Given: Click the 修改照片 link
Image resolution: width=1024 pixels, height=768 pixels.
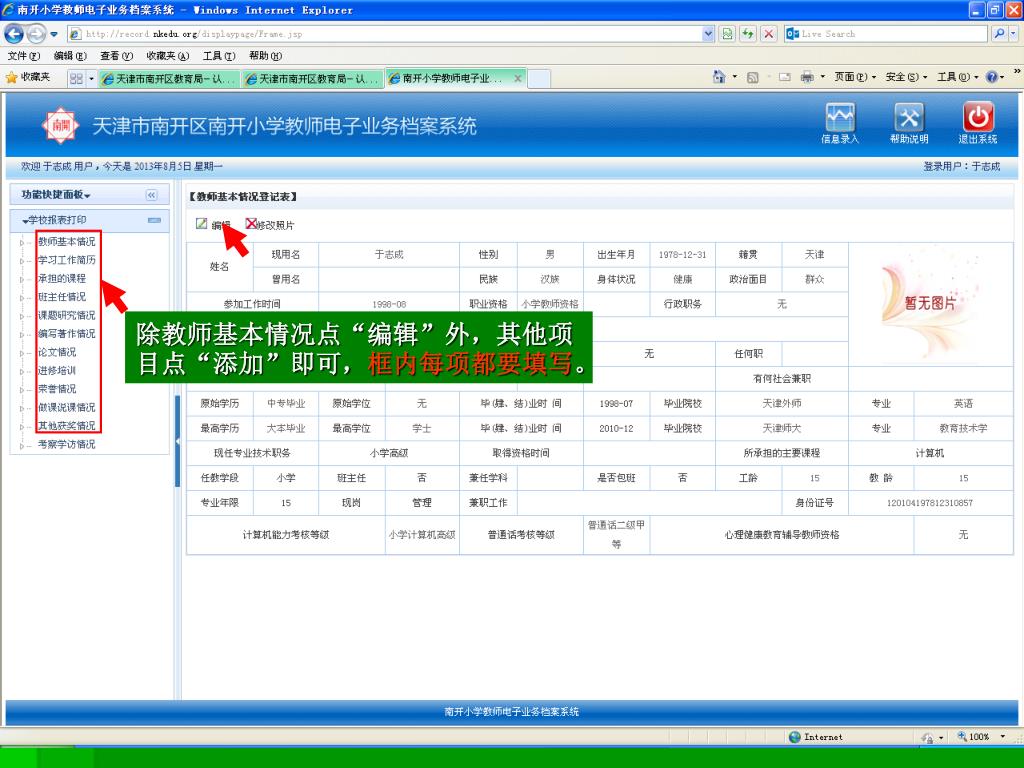Looking at the screenshot, I should tap(275, 225).
